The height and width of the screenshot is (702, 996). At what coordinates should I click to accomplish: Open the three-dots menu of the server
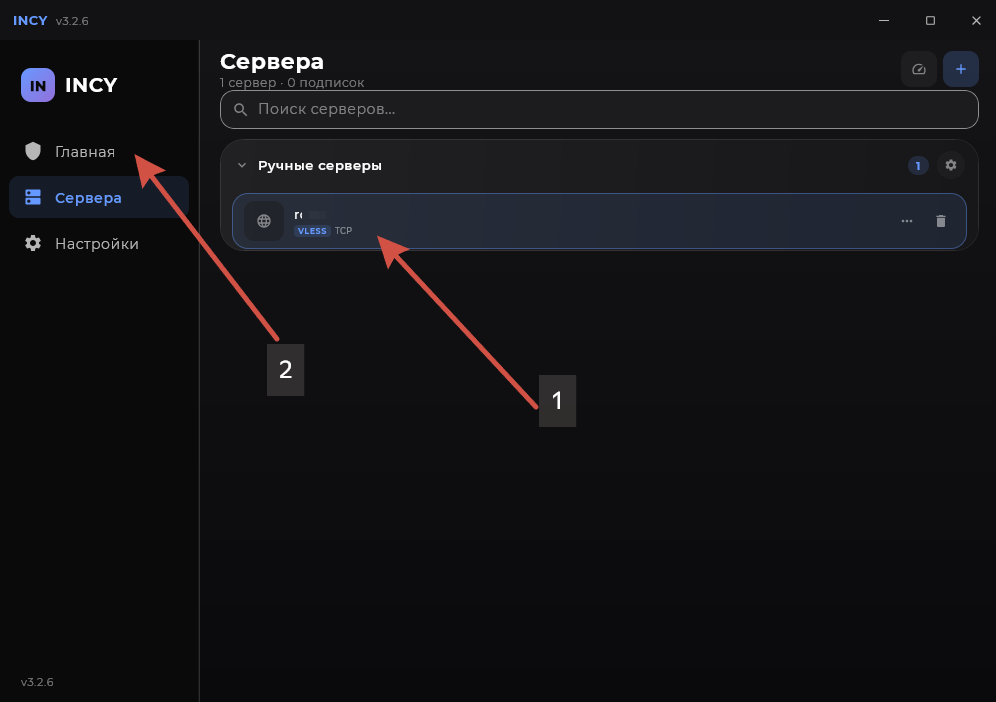906,221
